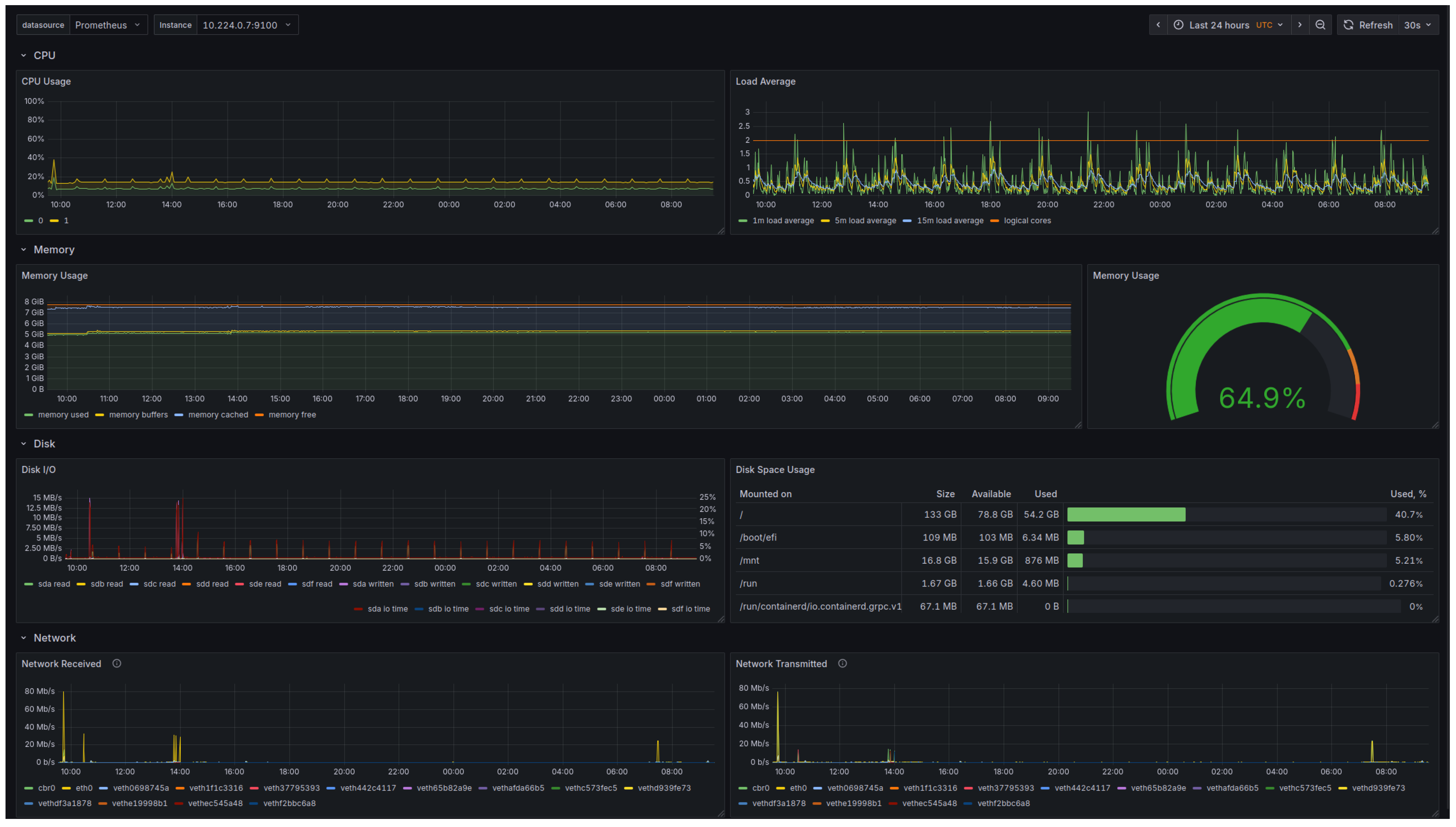1456x827 pixels.
Task: Click resize handle of CPU Usage panel
Action: pyautogui.click(x=720, y=231)
